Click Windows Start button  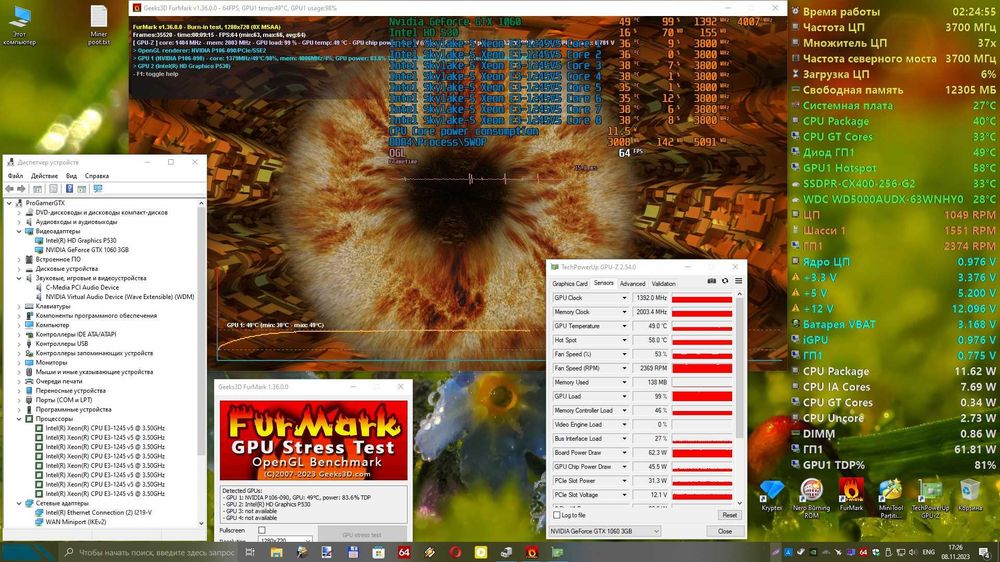[29, 552]
